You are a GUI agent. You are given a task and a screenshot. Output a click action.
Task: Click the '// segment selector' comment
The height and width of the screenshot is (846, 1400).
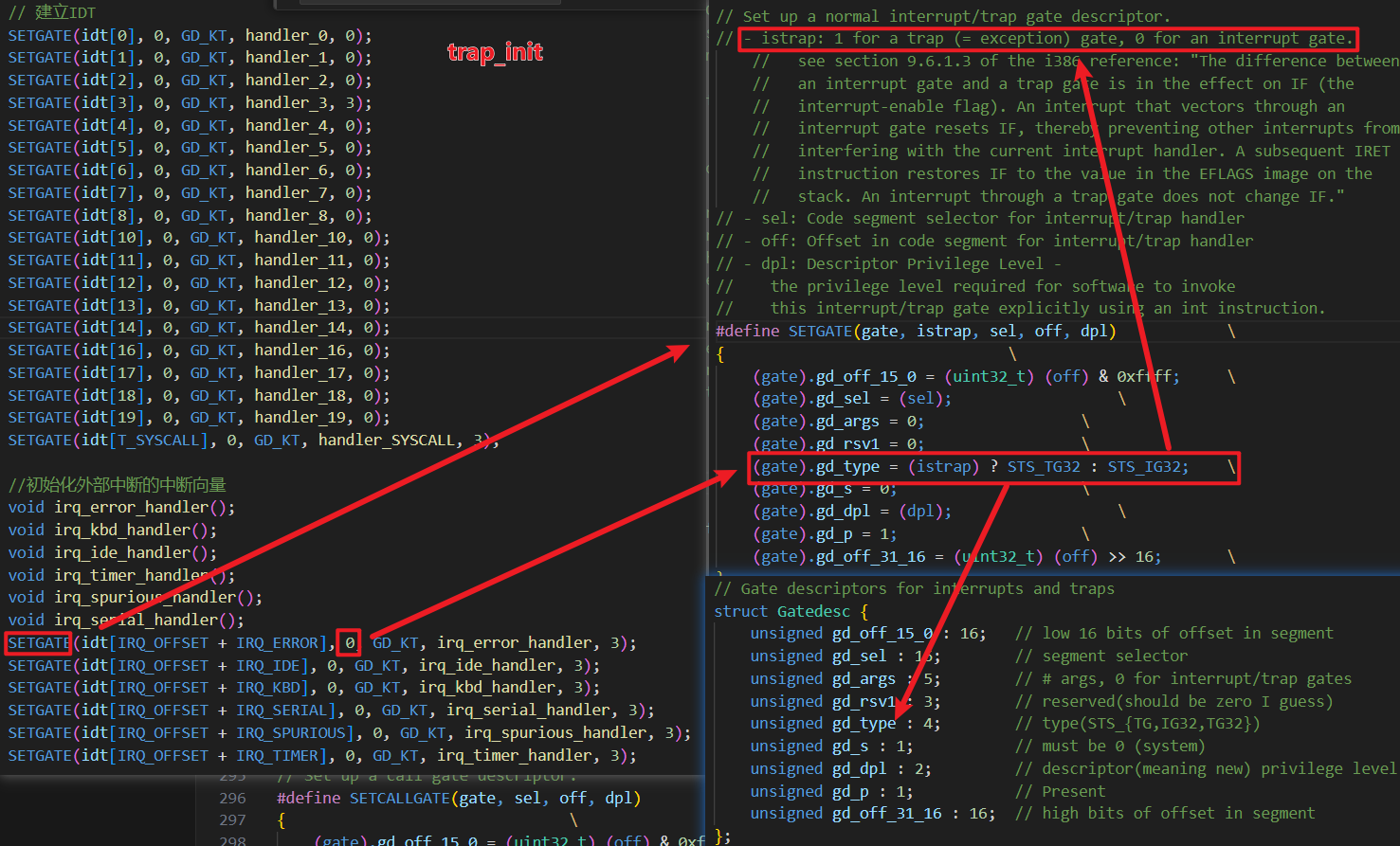pos(1101,656)
